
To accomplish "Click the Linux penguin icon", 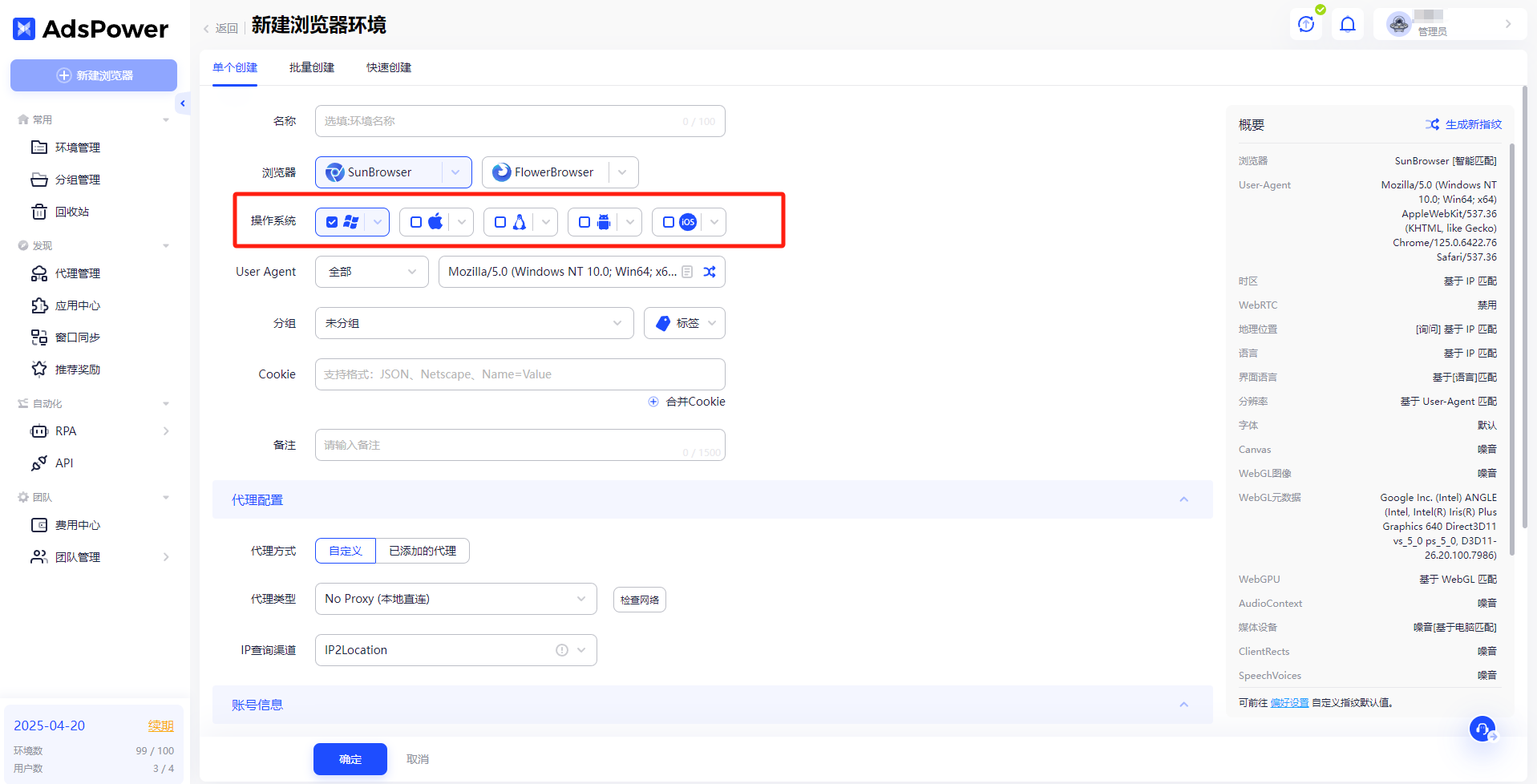I will coord(520,222).
